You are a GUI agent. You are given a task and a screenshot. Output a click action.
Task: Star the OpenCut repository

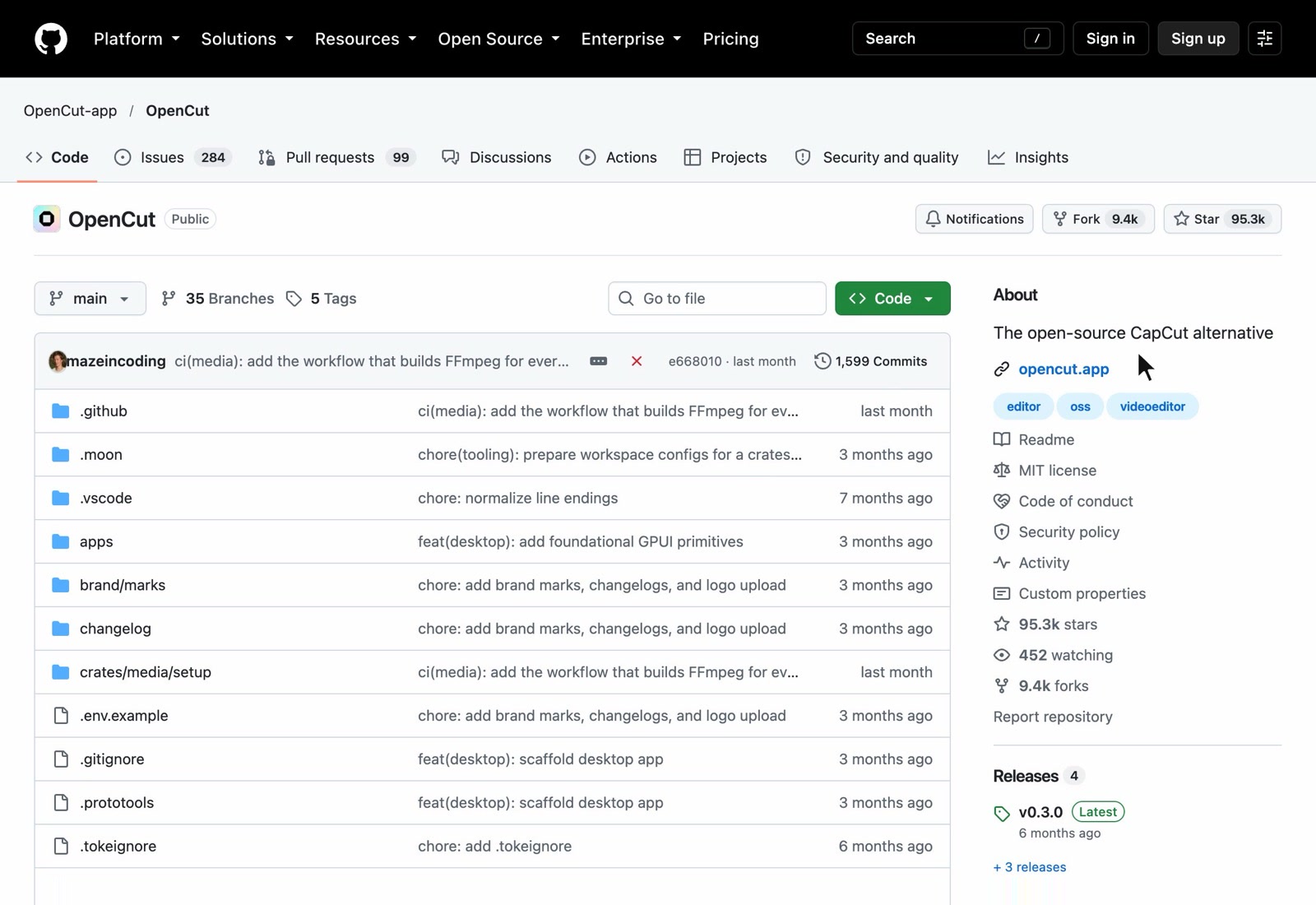(x=1222, y=219)
